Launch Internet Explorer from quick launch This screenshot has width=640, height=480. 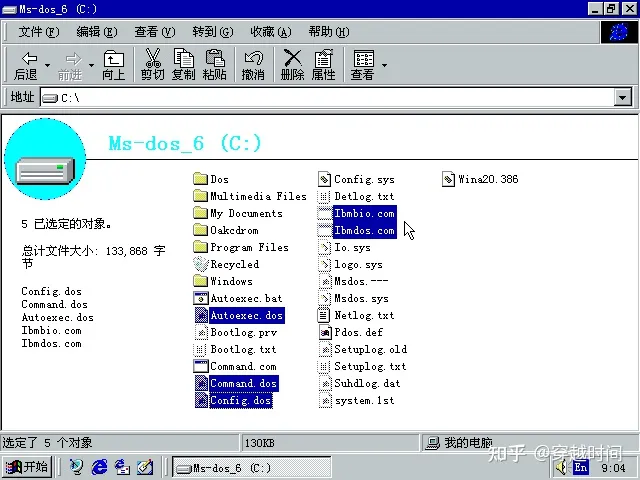[x=99, y=467]
